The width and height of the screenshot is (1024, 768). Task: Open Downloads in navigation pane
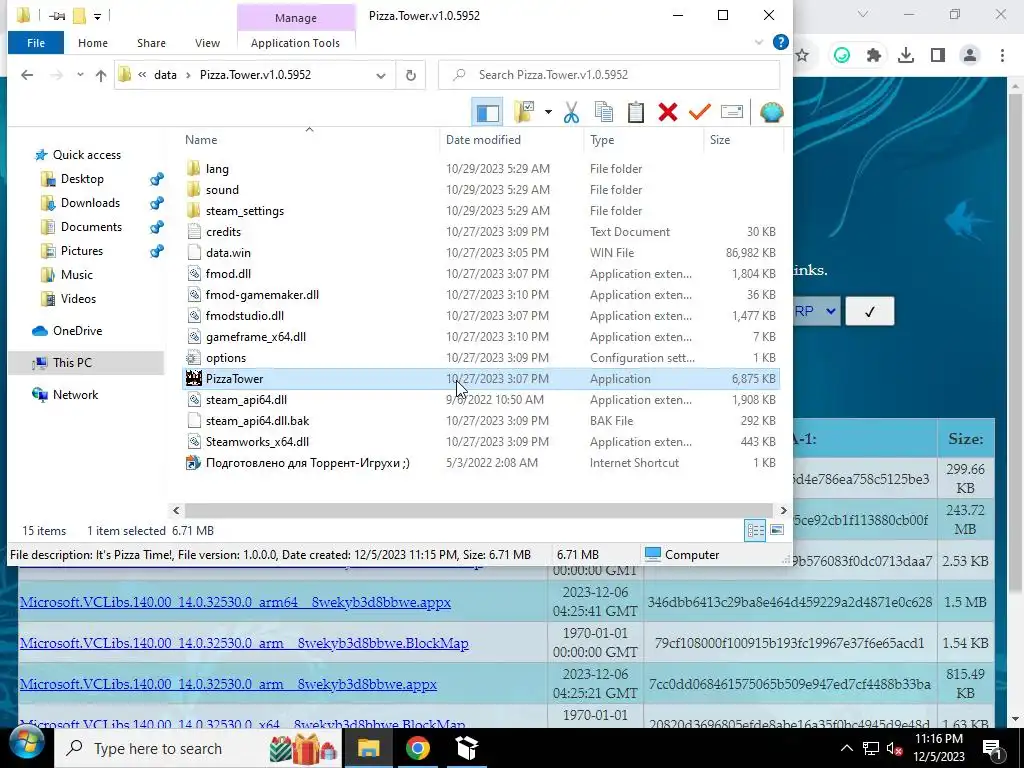tap(90, 203)
